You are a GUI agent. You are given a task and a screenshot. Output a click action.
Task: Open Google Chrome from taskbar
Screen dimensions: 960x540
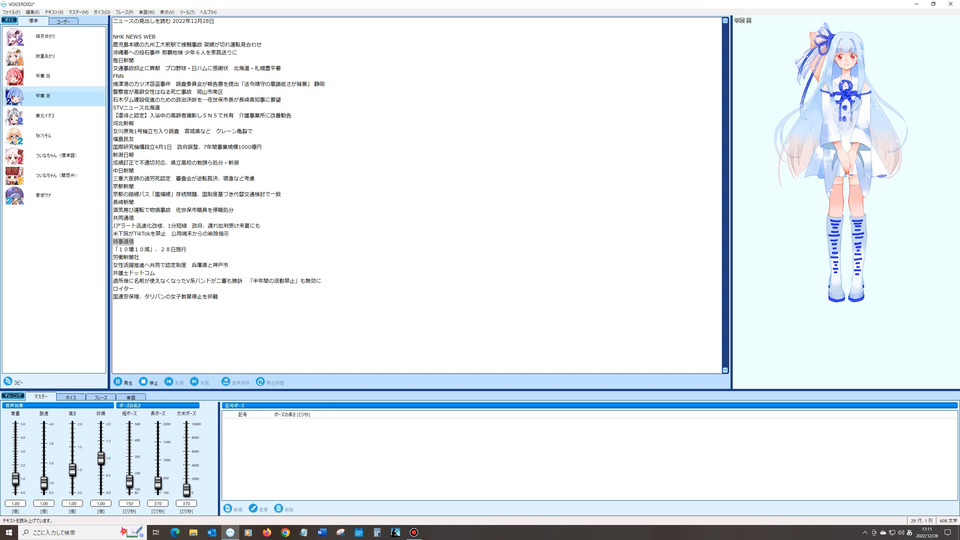[x=285, y=533]
